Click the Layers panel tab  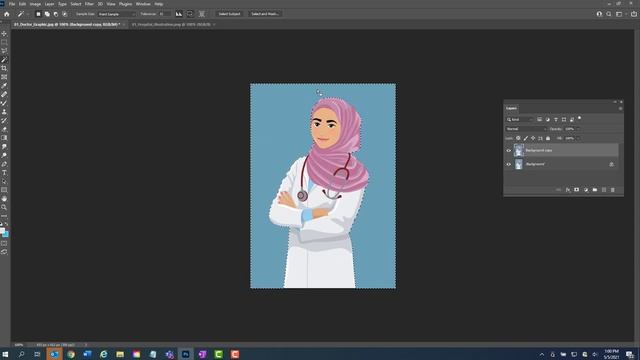click(x=511, y=109)
